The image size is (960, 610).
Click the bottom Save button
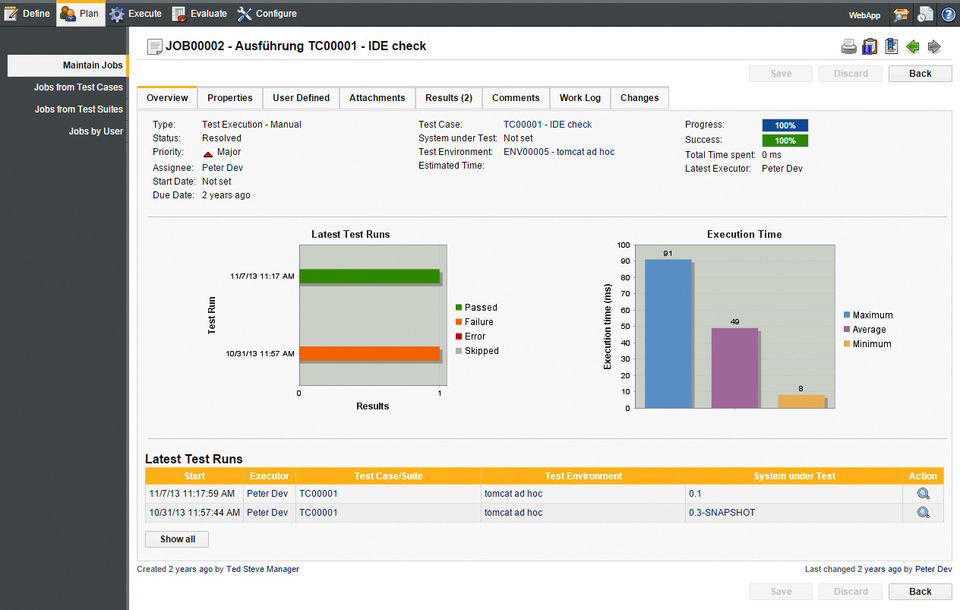(781, 592)
